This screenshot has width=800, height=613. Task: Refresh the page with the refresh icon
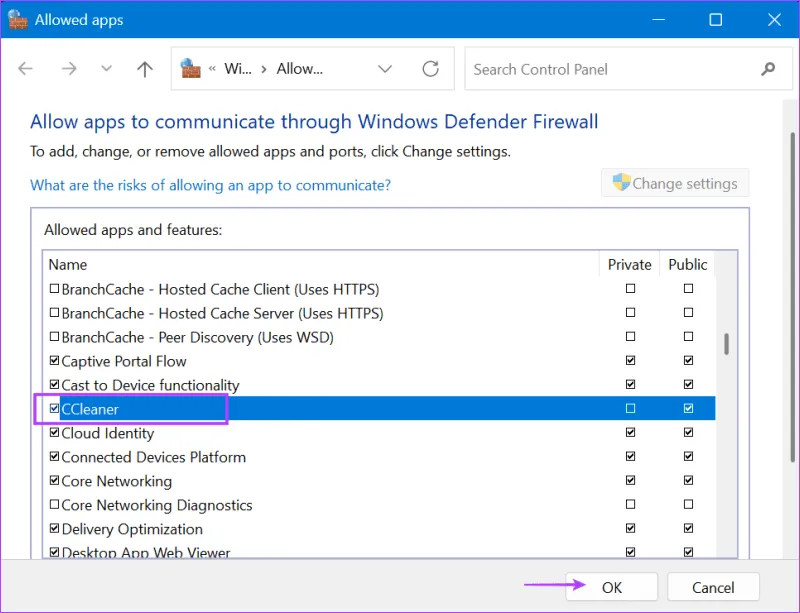tap(430, 69)
